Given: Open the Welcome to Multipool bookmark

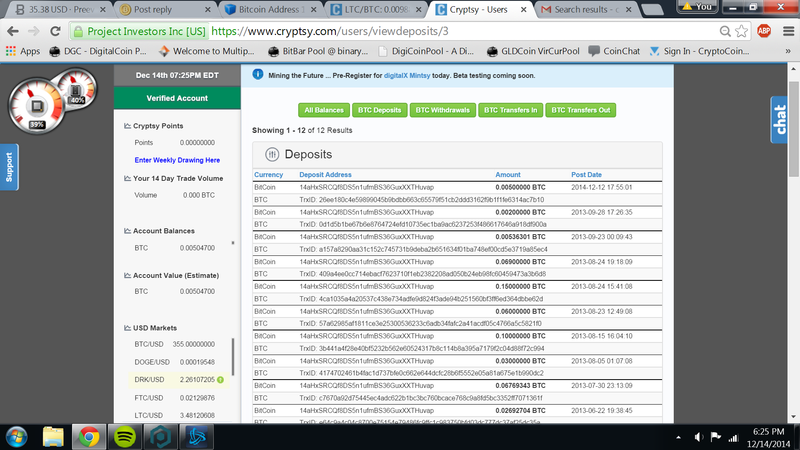Looking at the screenshot, I should pos(206,51).
